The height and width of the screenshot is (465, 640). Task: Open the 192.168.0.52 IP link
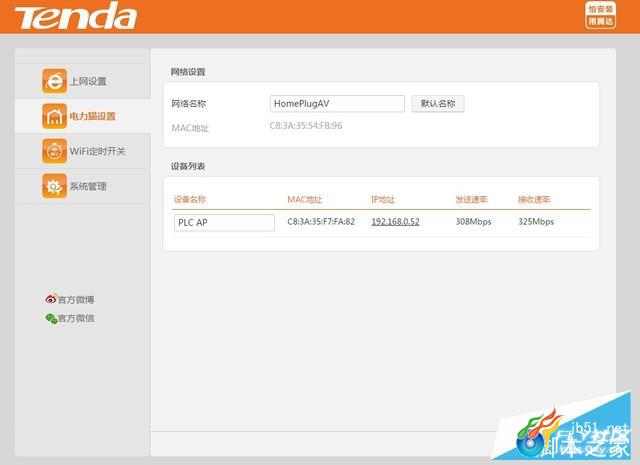click(396, 222)
